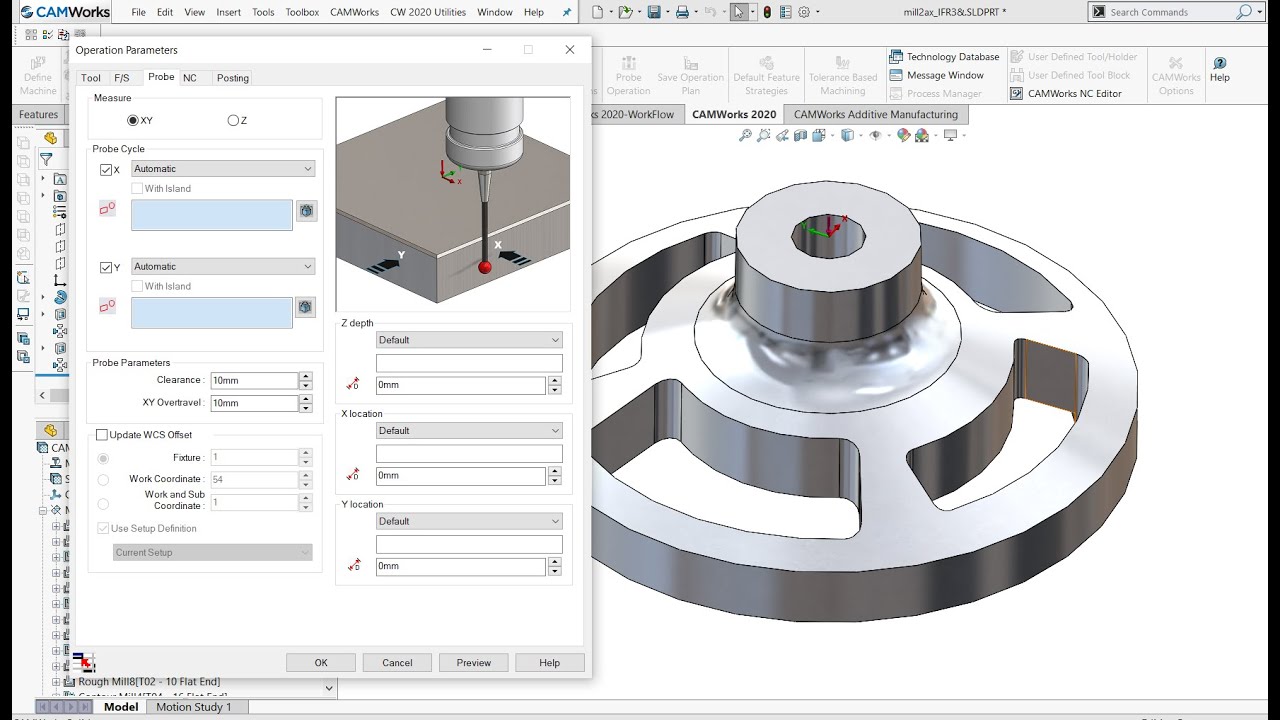Click the Z depth offset icon
The image size is (1280, 720).
click(x=354, y=385)
